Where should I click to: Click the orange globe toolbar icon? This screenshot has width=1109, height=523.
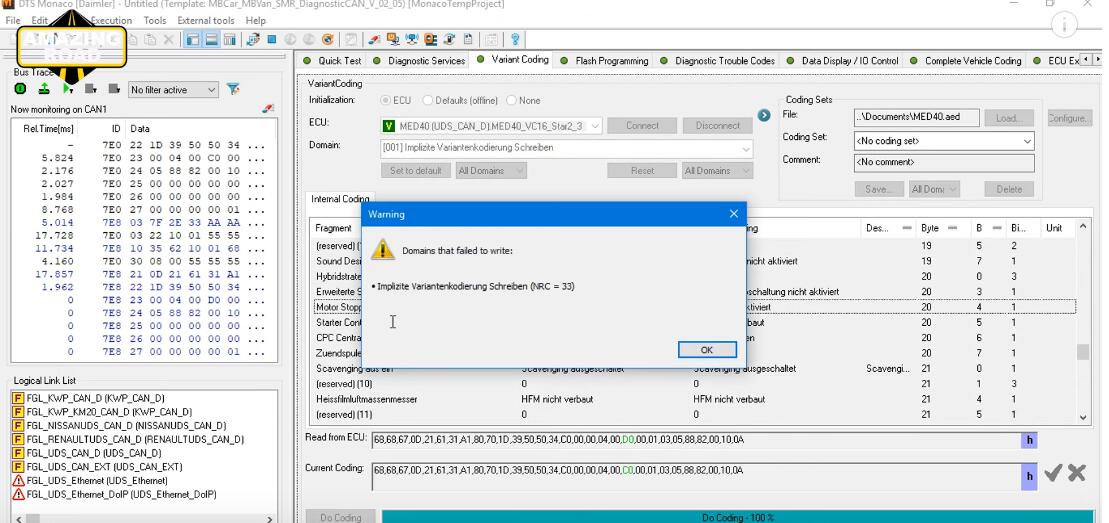327,40
